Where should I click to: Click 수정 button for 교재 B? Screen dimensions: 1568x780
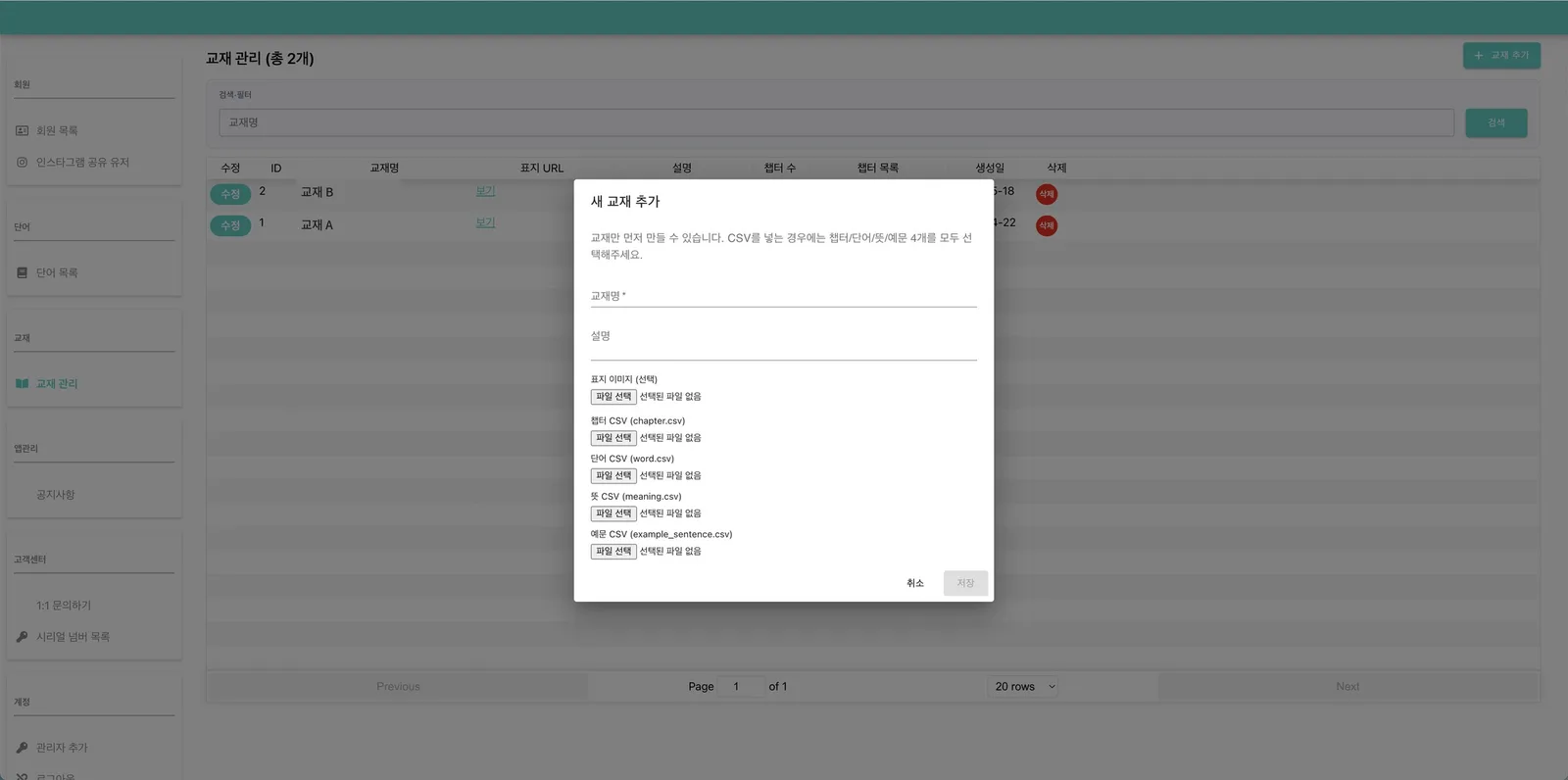(230, 194)
